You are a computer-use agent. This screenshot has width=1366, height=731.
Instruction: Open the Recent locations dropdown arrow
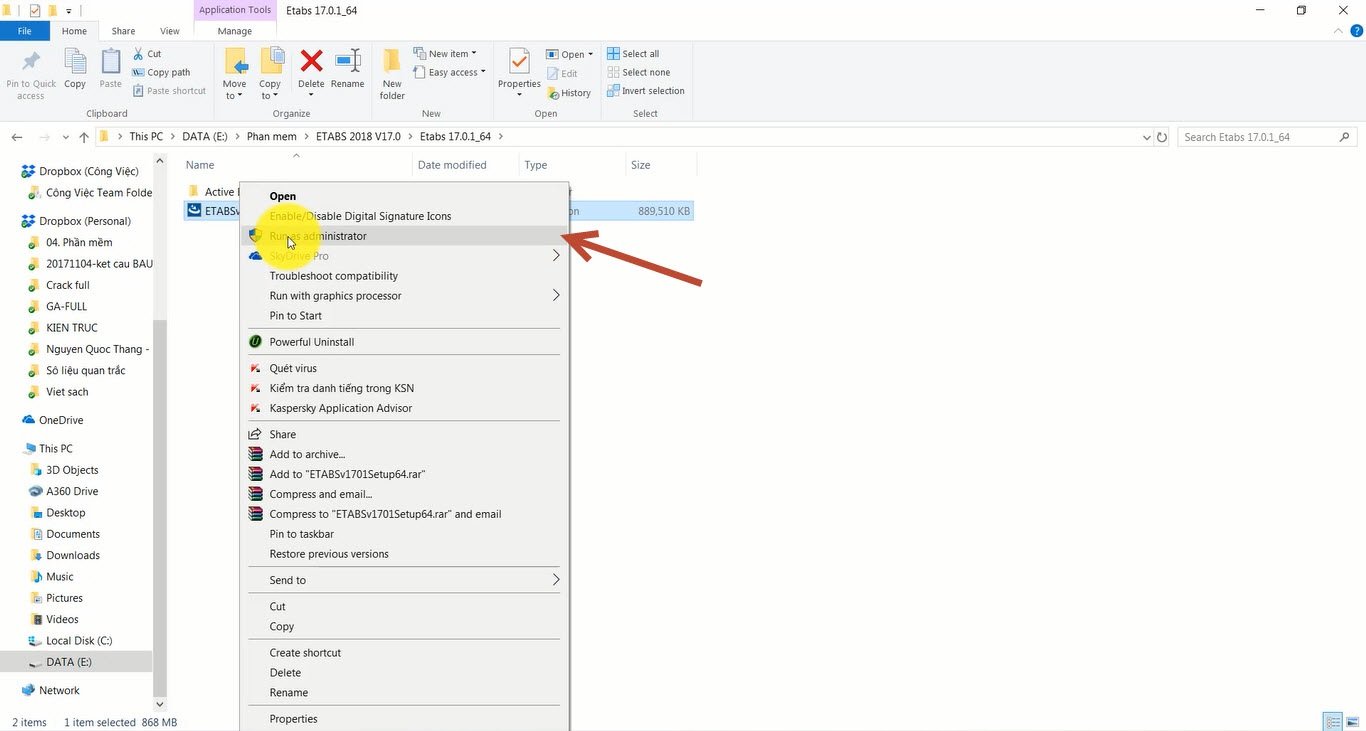pos(66,137)
